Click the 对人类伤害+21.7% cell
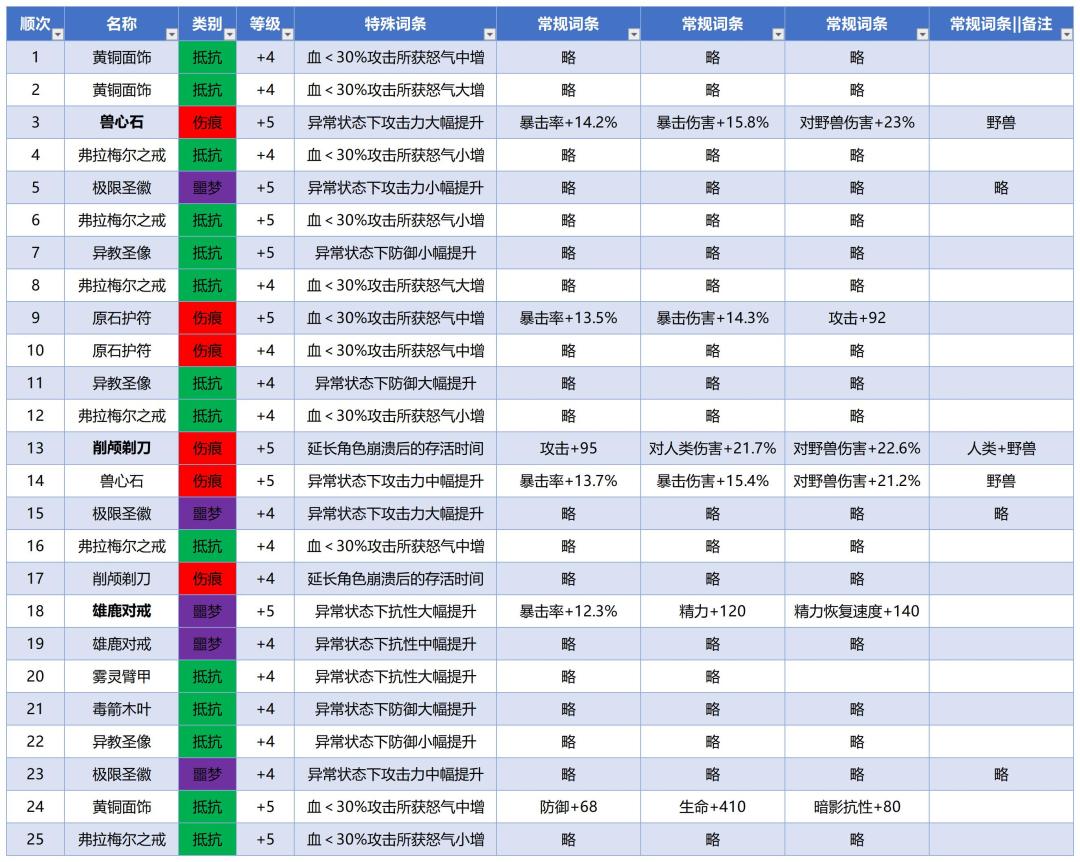Viewport: 1080px width, 862px height. [712, 449]
